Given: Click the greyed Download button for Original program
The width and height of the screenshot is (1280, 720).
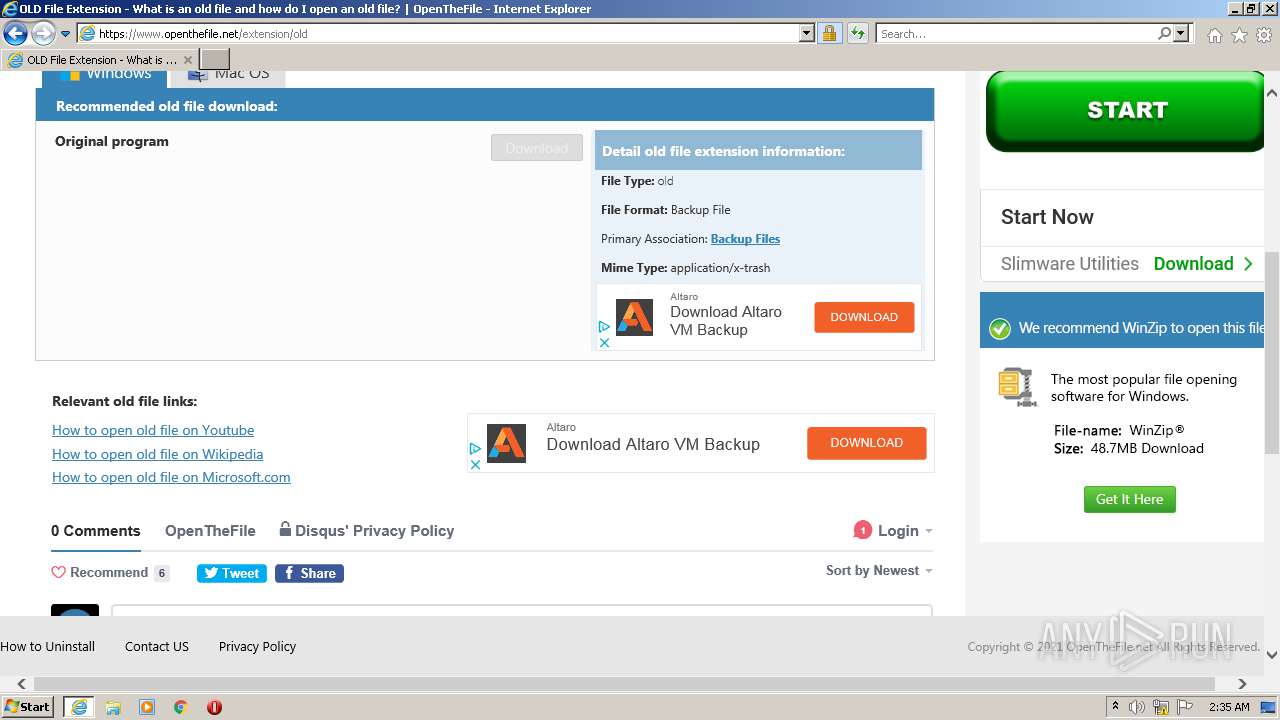Looking at the screenshot, I should pyautogui.click(x=537, y=148).
